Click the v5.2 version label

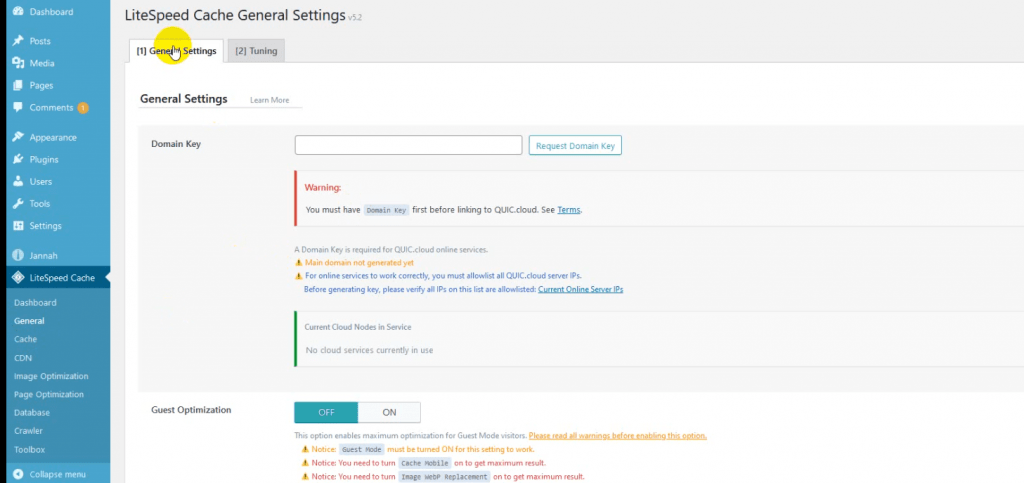(x=355, y=18)
